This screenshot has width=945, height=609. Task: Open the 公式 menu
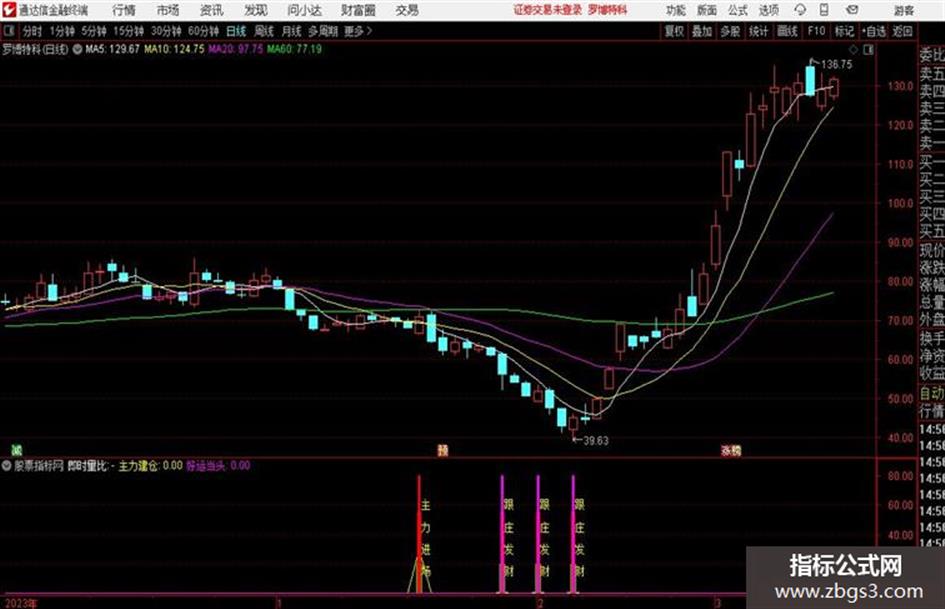click(x=738, y=10)
